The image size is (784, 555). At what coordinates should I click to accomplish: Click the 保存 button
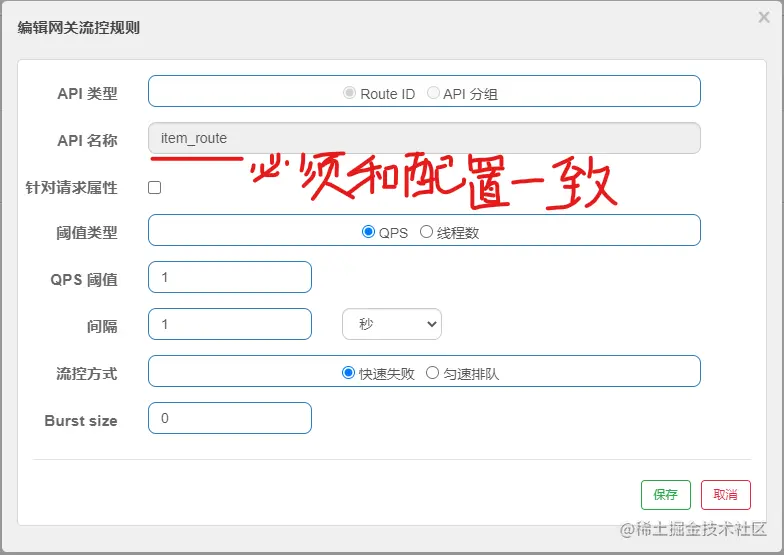click(x=666, y=495)
